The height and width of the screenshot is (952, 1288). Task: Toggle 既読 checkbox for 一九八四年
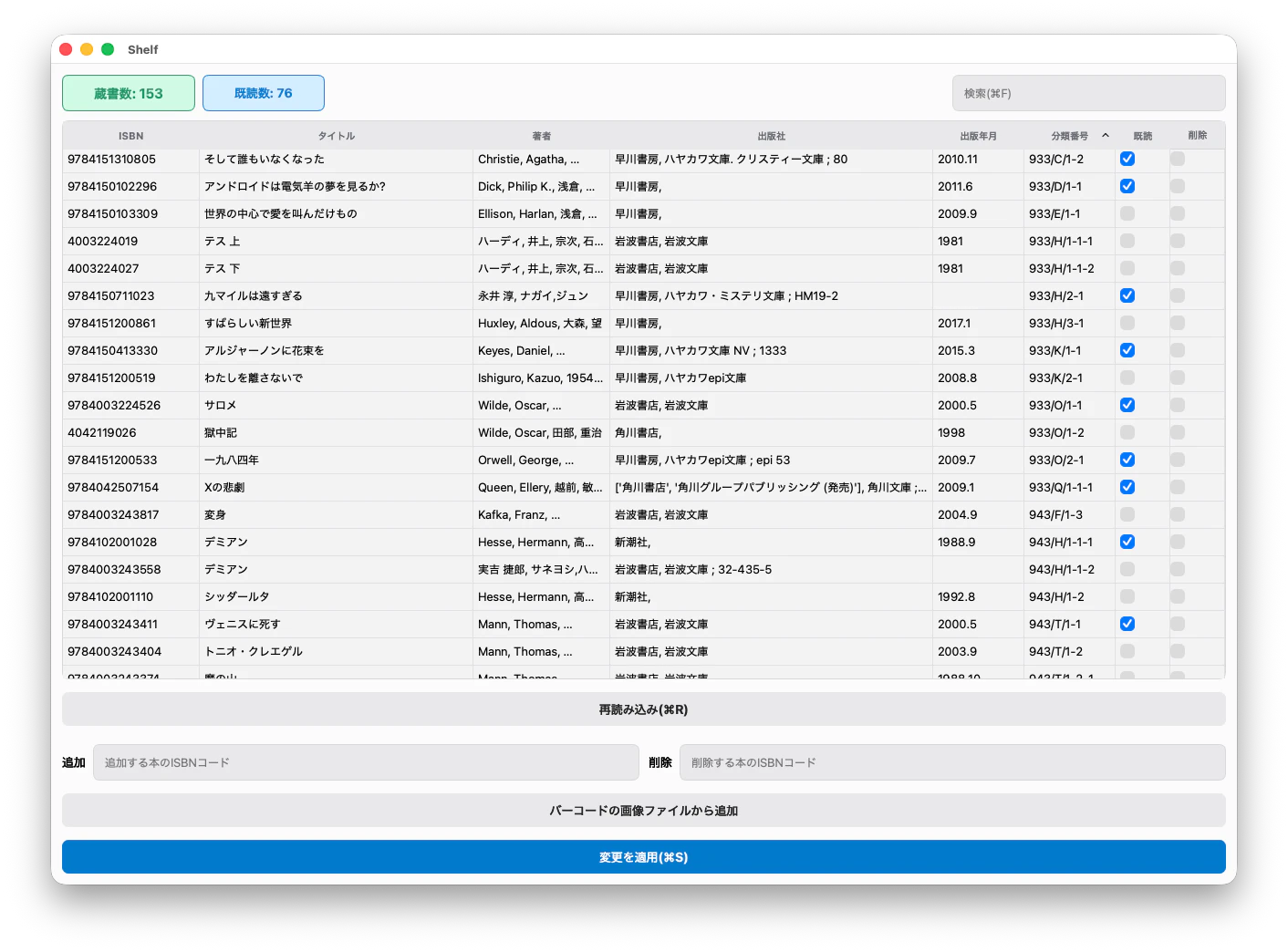(1127, 460)
